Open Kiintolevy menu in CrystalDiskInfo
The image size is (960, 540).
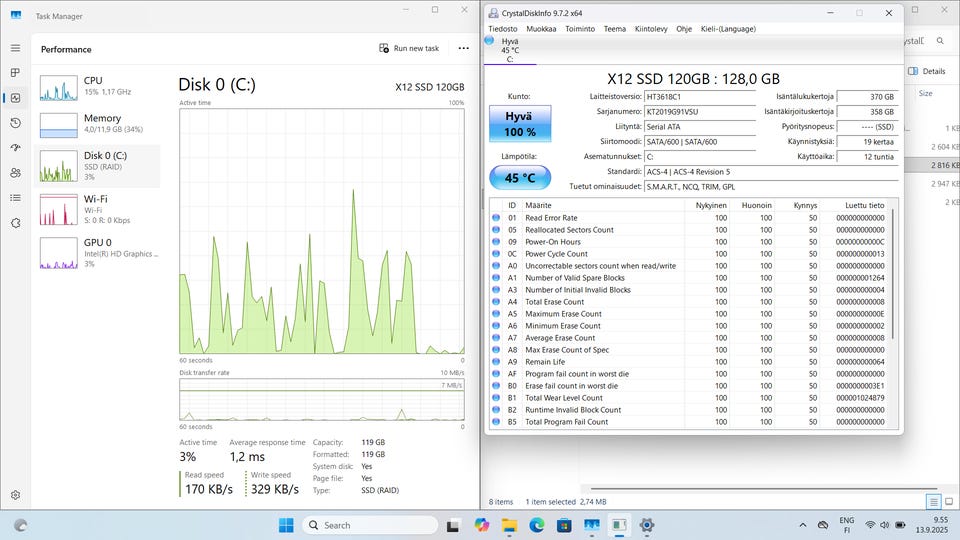651,29
